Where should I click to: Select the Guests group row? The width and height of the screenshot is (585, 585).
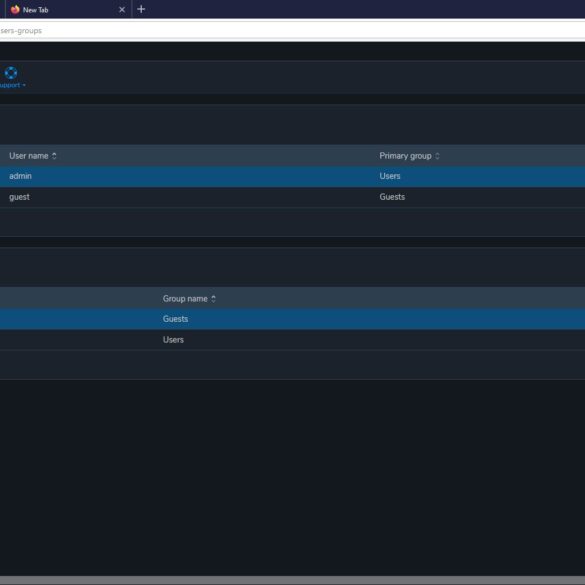[x=292, y=319]
